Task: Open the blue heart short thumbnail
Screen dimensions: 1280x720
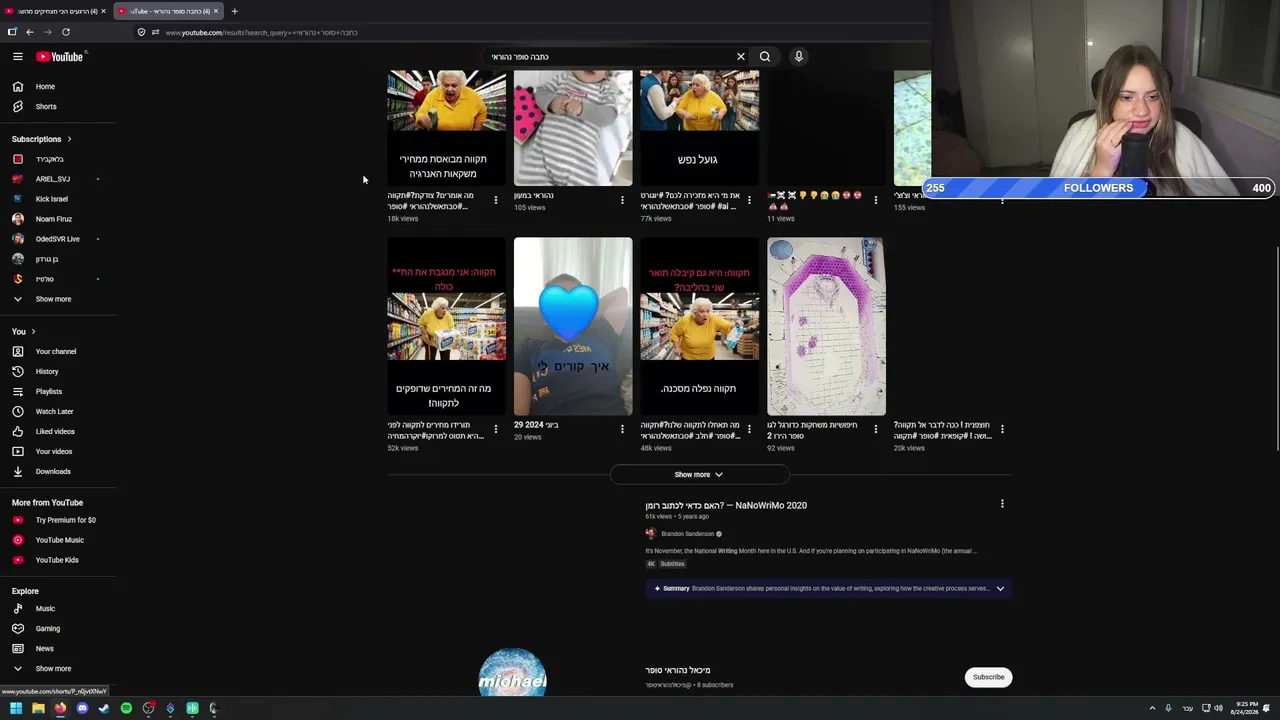Action: point(573,326)
